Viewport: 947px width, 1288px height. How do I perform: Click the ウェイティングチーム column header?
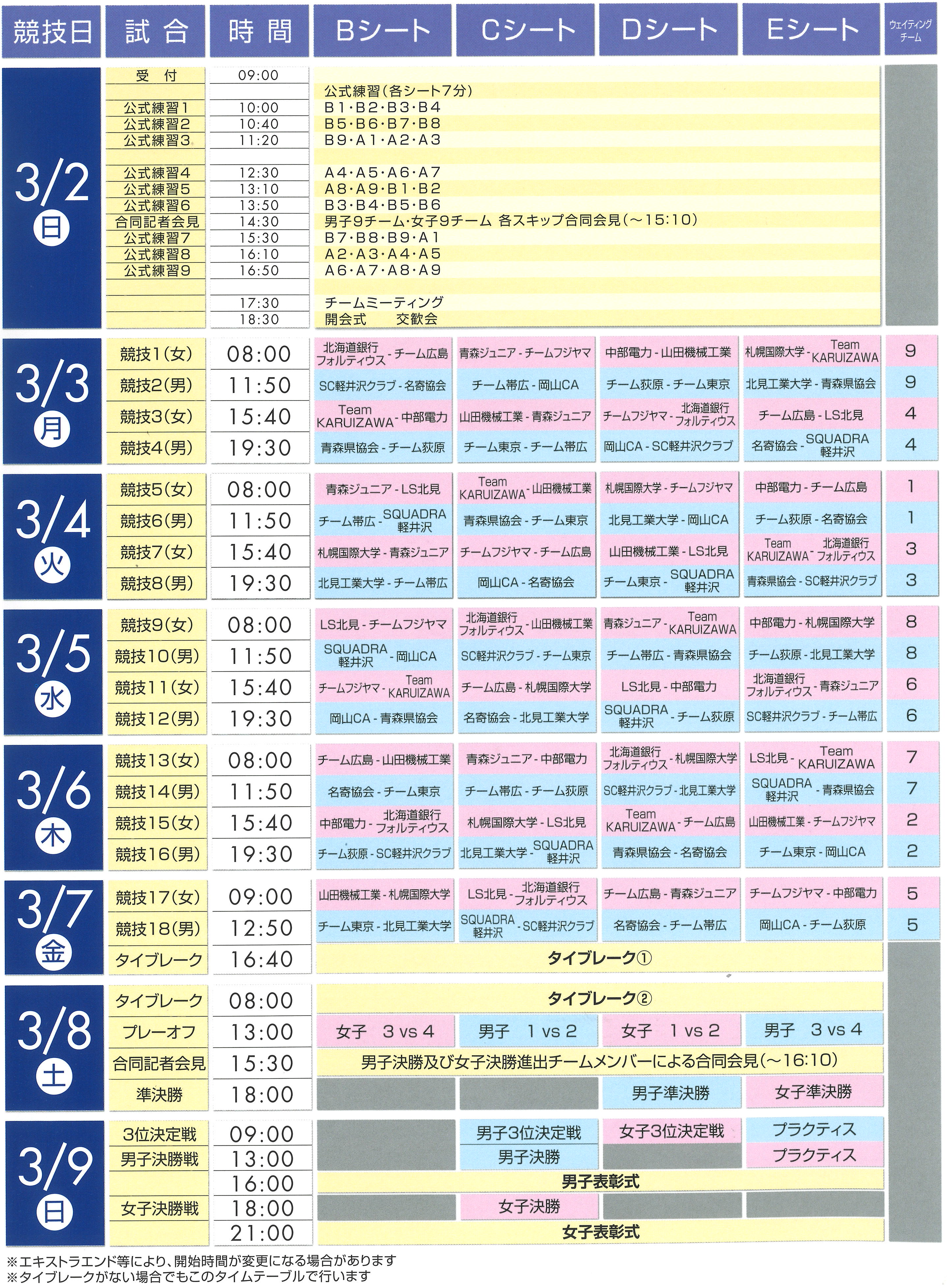point(910,30)
